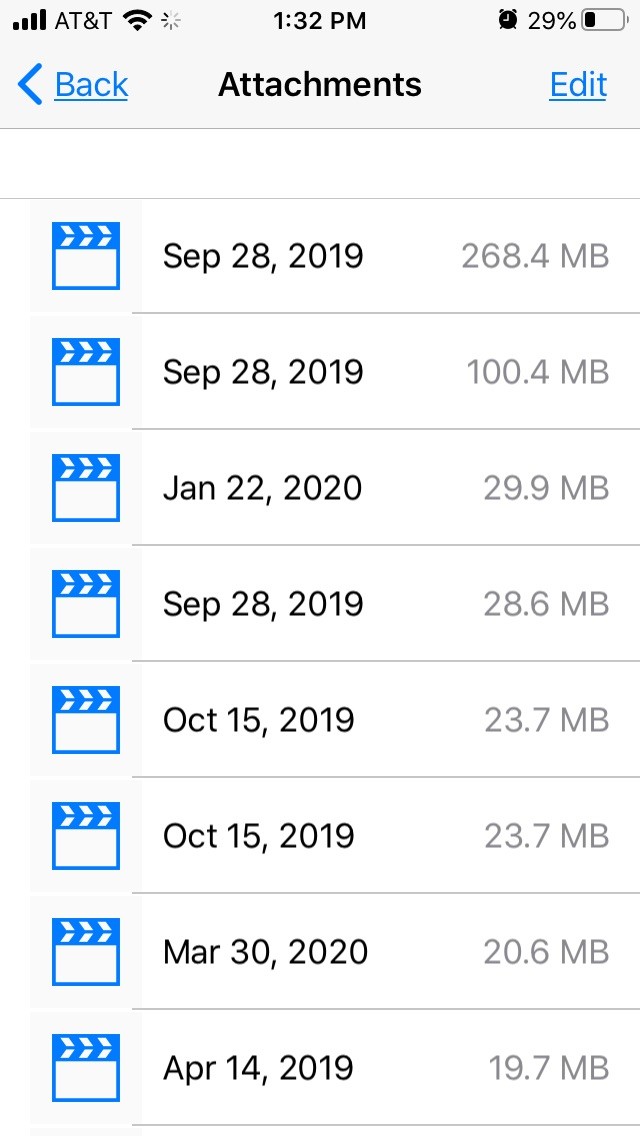Tap the Attachments title header
The height and width of the screenshot is (1136, 640).
(319, 85)
